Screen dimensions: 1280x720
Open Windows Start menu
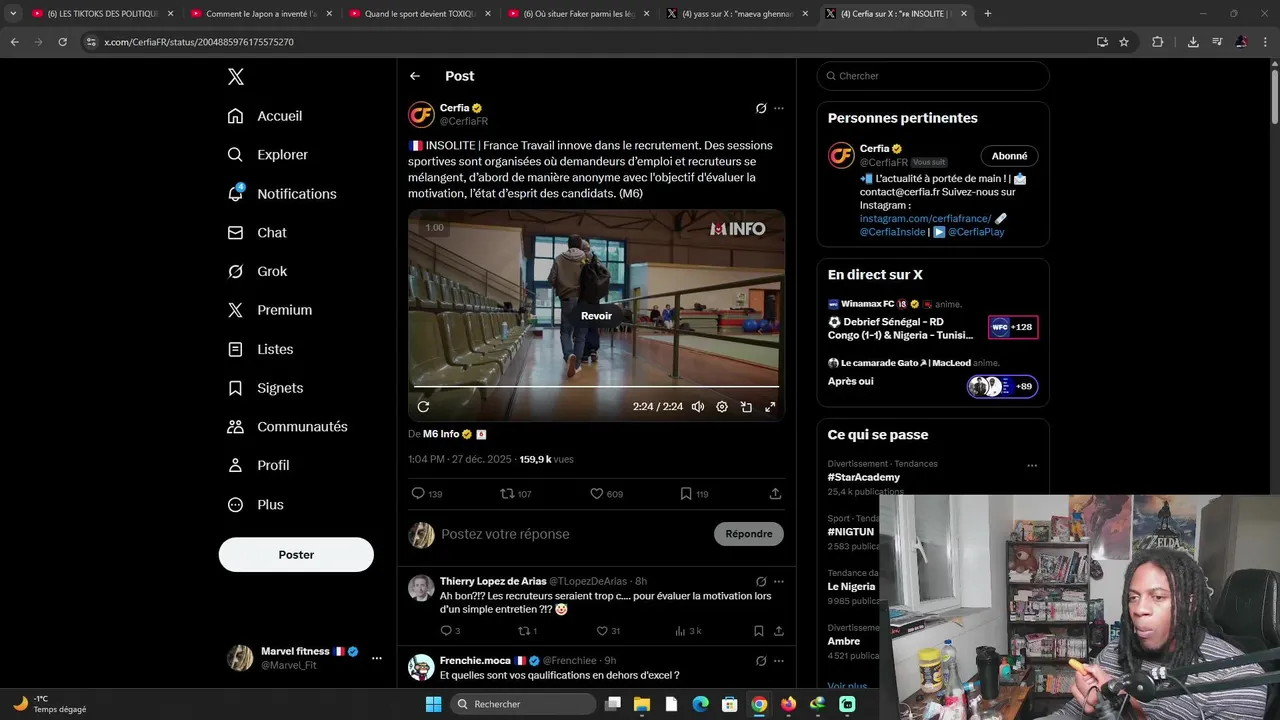click(x=433, y=704)
